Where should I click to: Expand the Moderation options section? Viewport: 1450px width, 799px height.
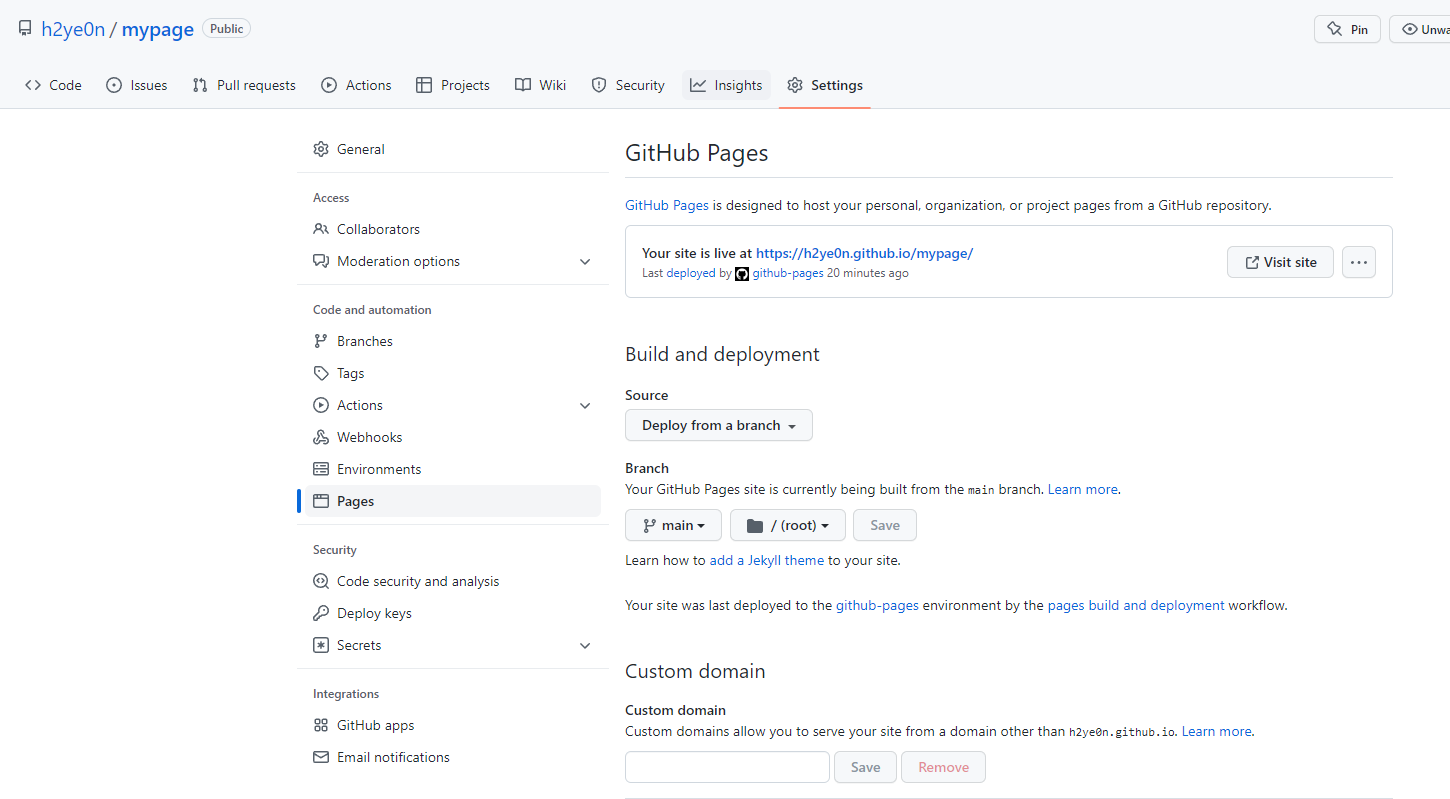click(x=585, y=261)
